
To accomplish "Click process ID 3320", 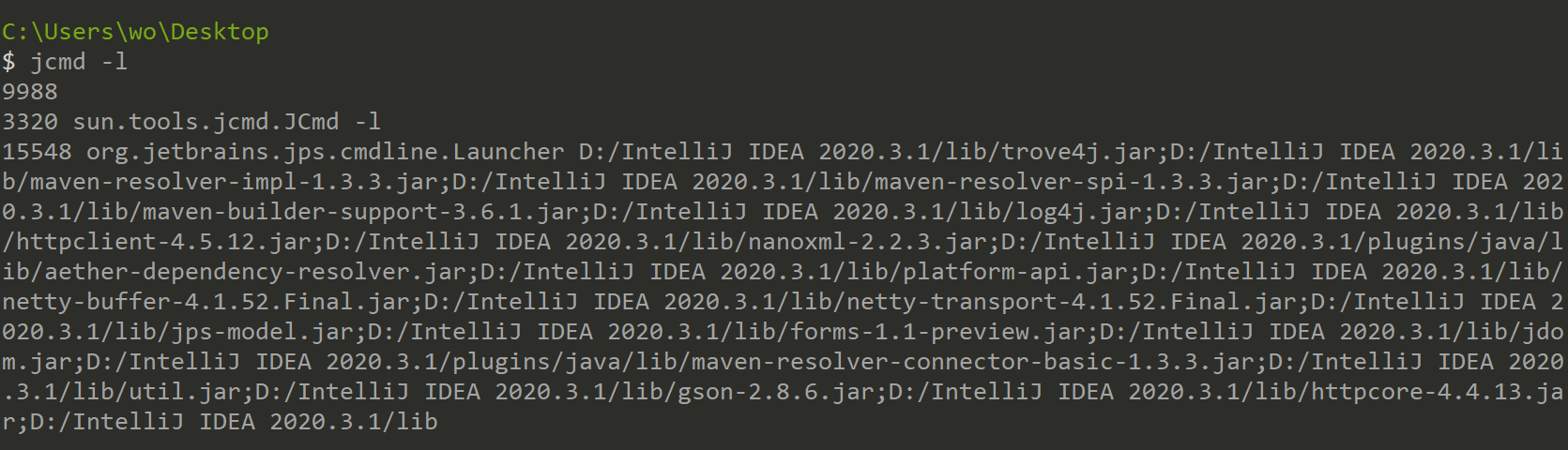I will (30, 122).
